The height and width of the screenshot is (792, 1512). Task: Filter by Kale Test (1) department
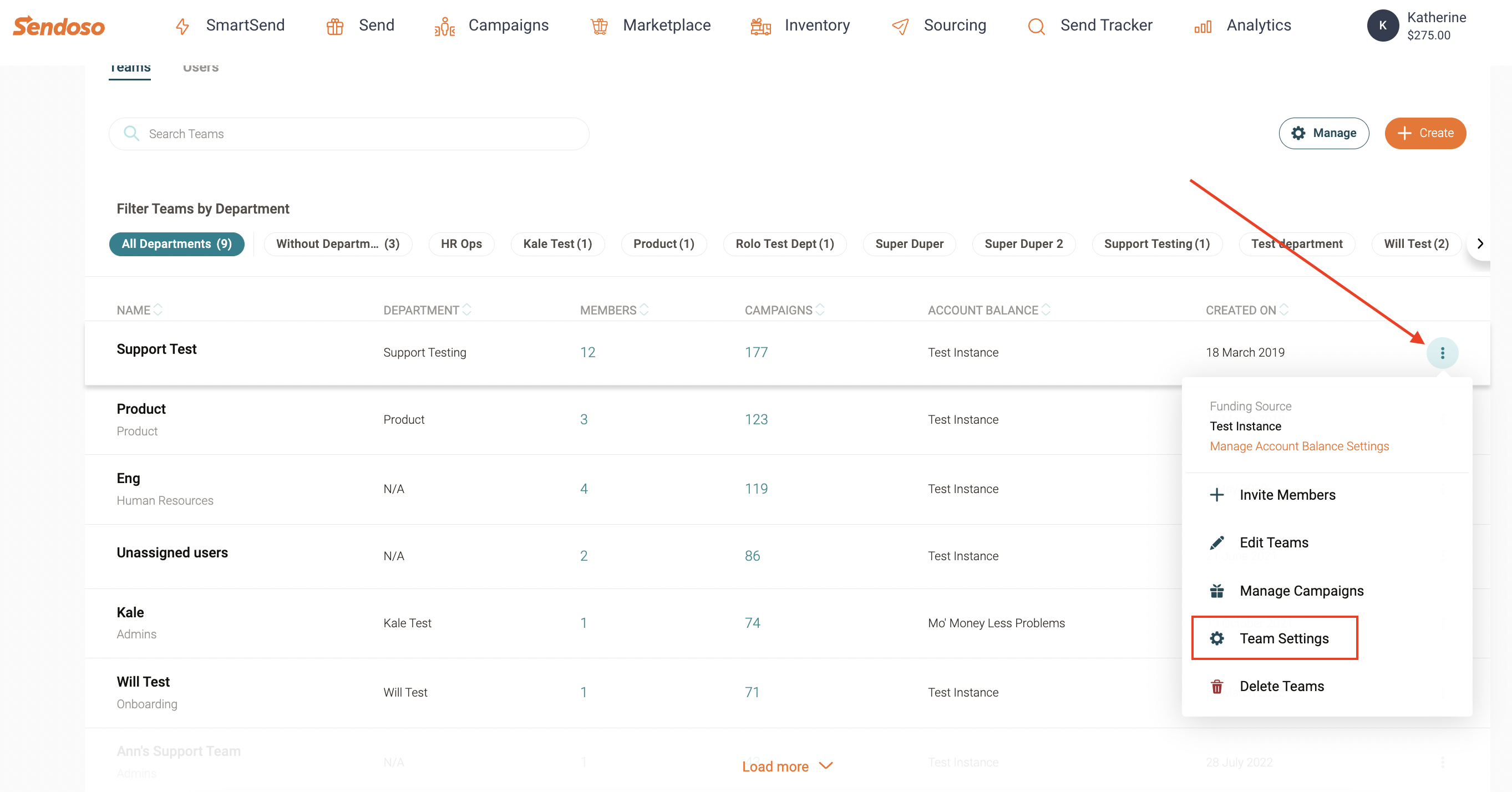[x=557, y=244]
